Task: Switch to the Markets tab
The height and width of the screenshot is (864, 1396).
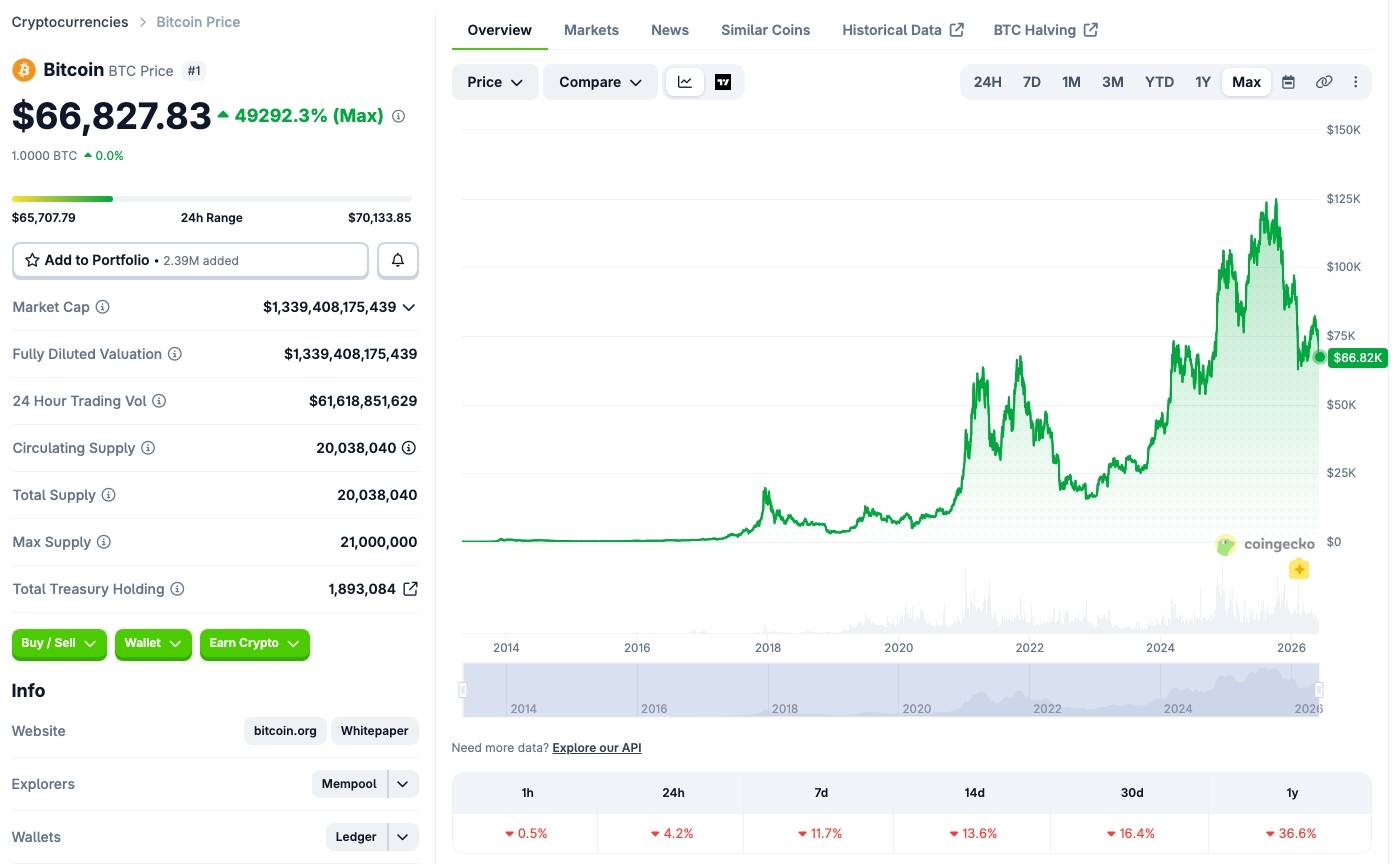Action: pos(591,30)
